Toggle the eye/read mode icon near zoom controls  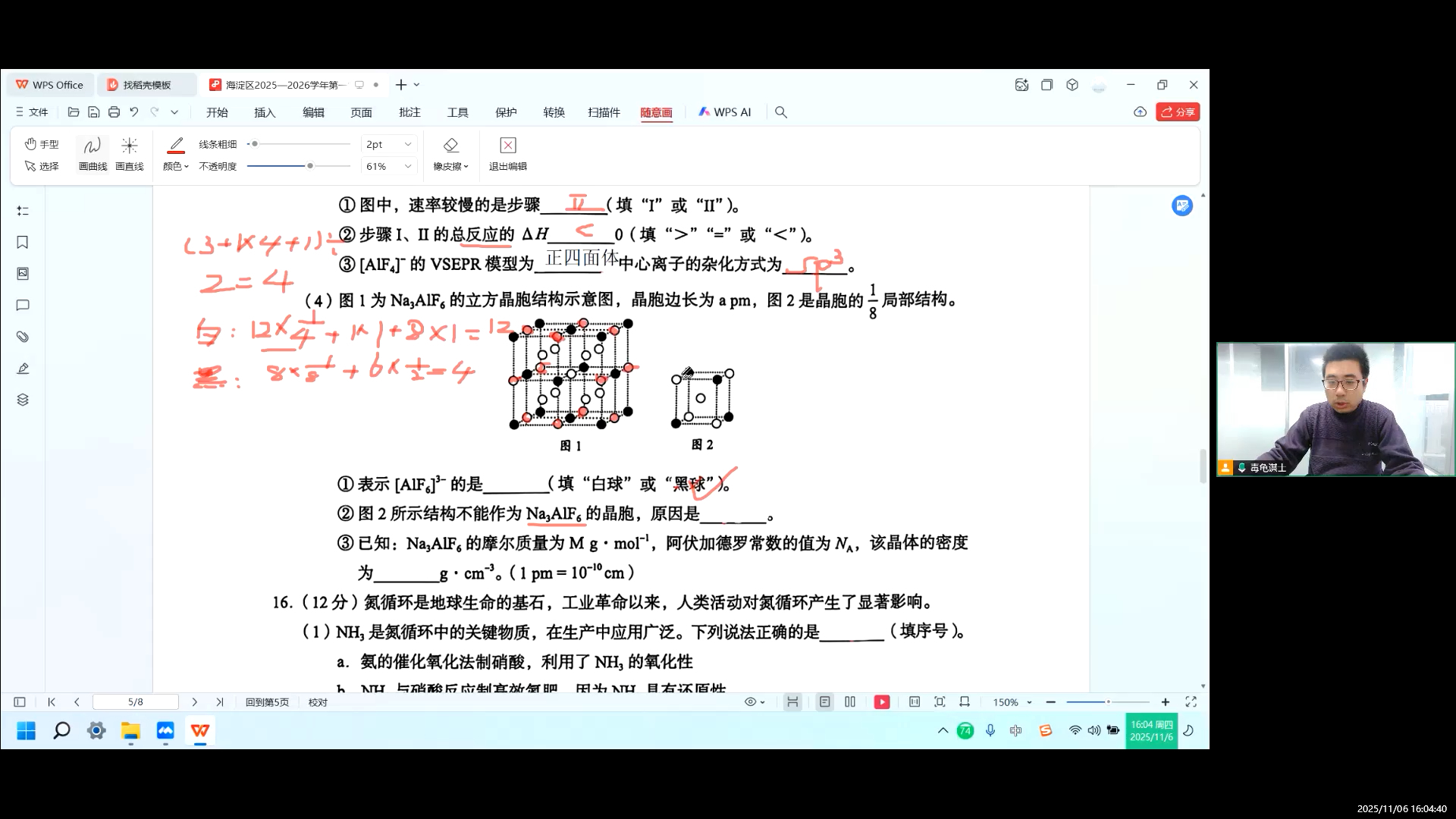coord(751,701)
